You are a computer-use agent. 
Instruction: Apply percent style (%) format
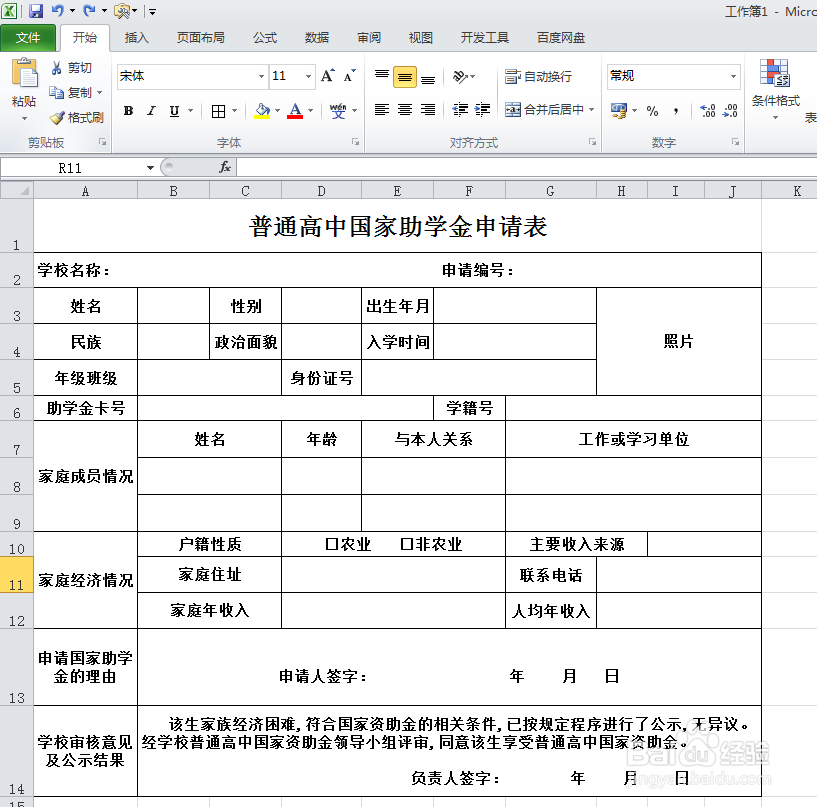[652, 110]
